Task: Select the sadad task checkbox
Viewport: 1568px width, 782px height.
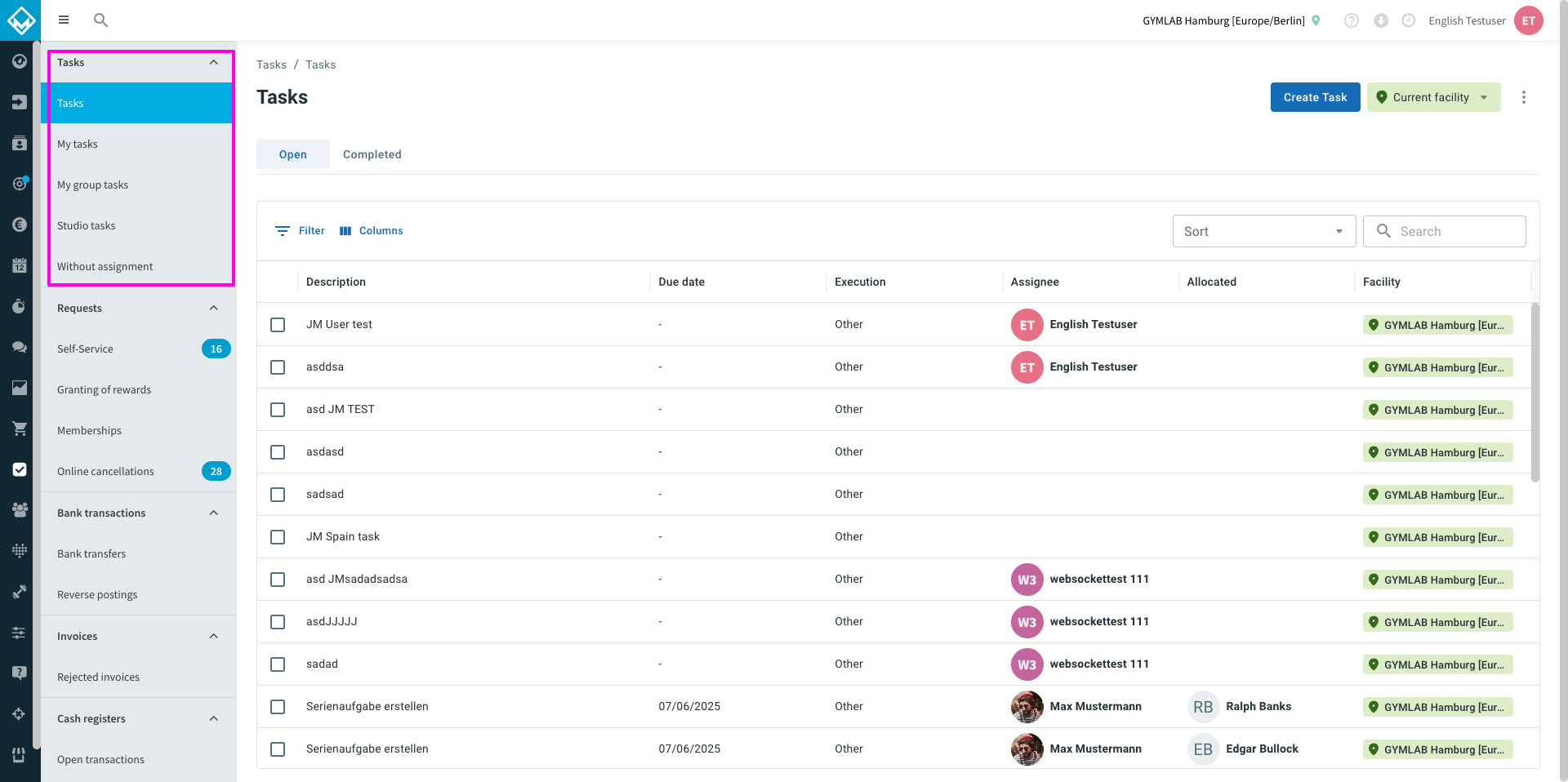Action: 278,664
